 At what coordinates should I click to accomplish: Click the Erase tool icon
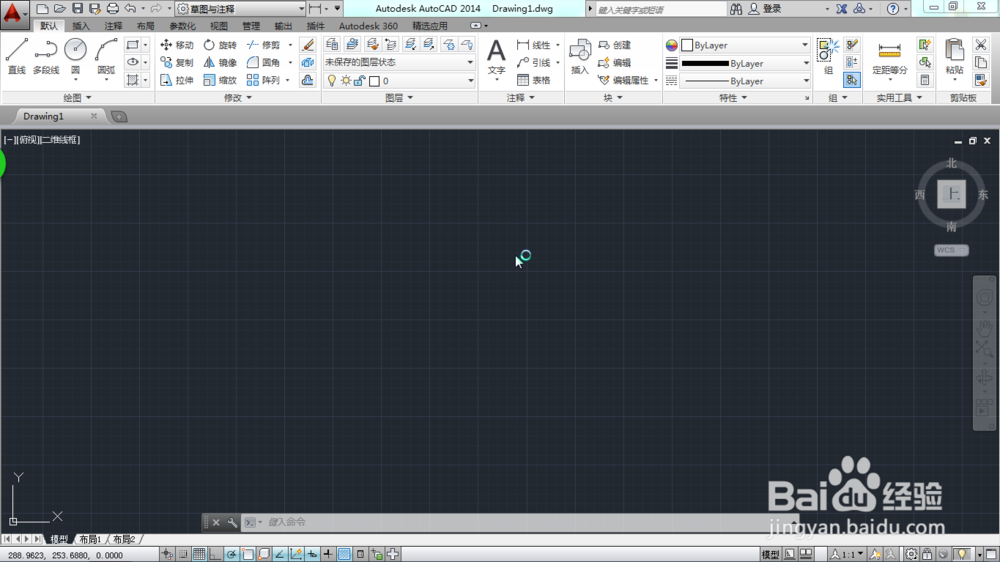pyautogui.click(x=307, y=45)
